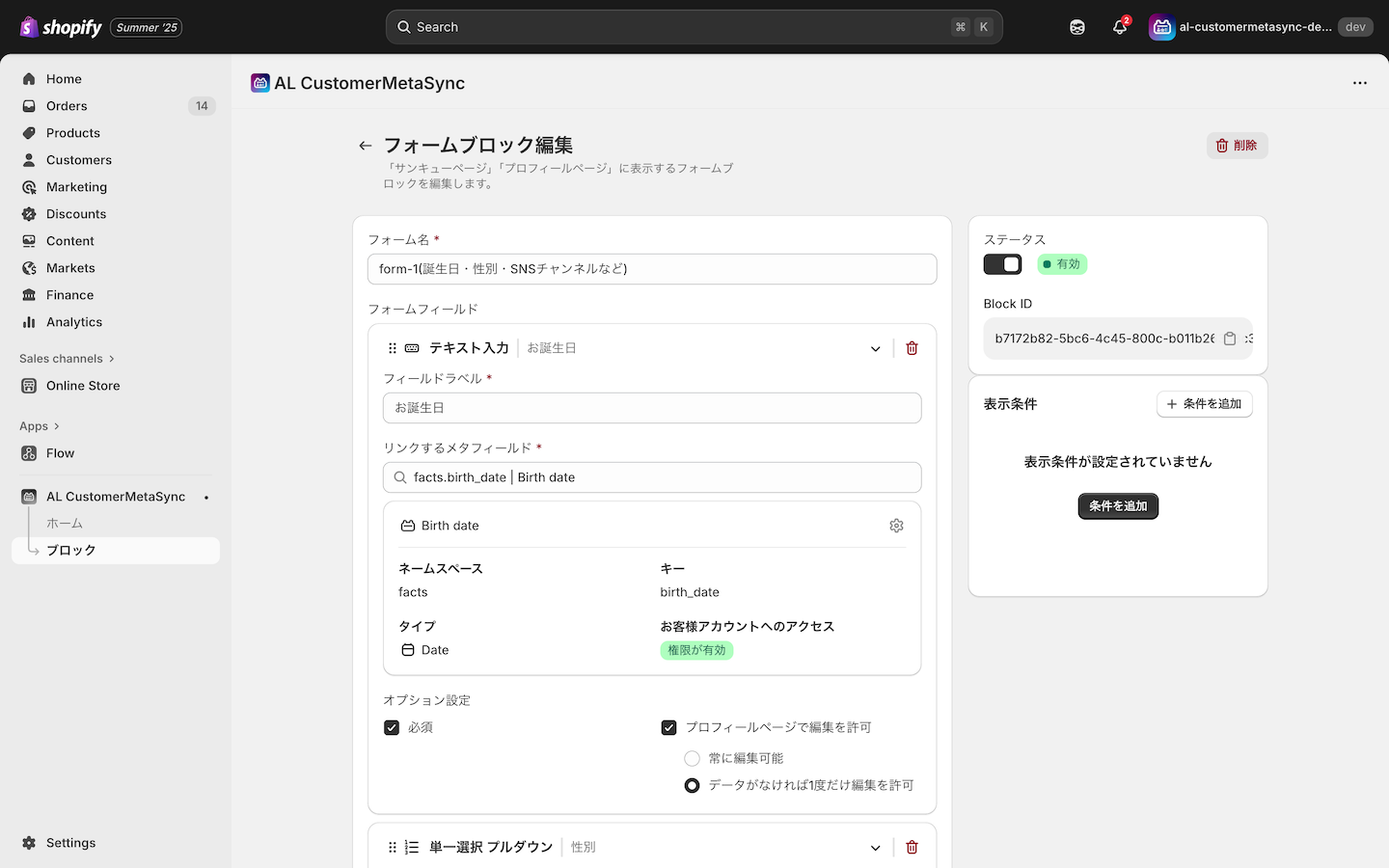Uncheck プロフィールページで編集を許可 checkbox
The image size is (1389, 868).
[x=668, y=727]
